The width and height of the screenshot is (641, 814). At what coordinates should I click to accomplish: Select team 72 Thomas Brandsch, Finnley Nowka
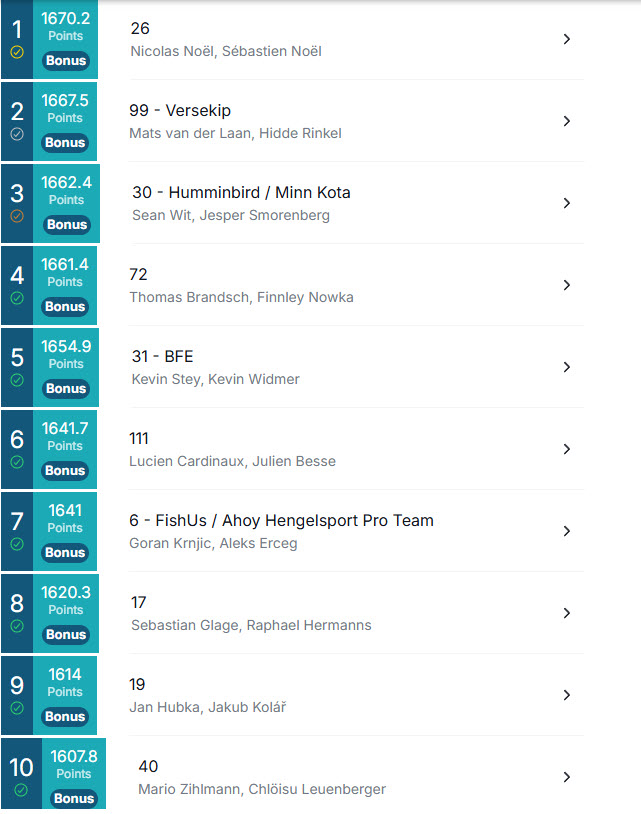click(356, 285)
